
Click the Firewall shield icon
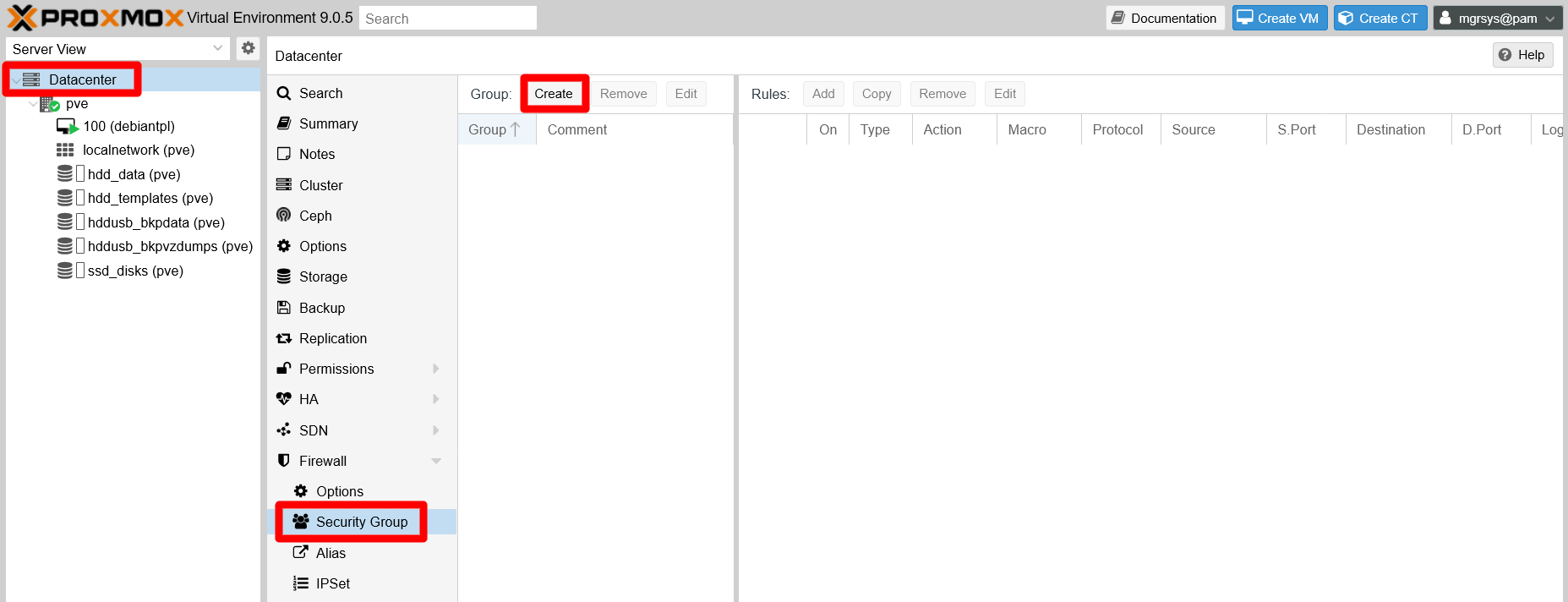(284, 461)
